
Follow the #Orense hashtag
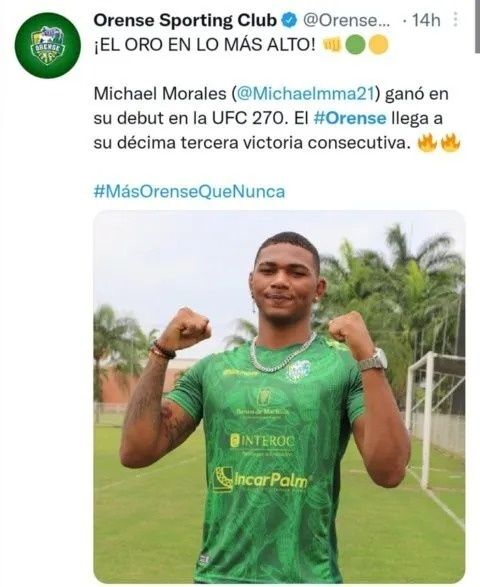(x=350, y=118)
